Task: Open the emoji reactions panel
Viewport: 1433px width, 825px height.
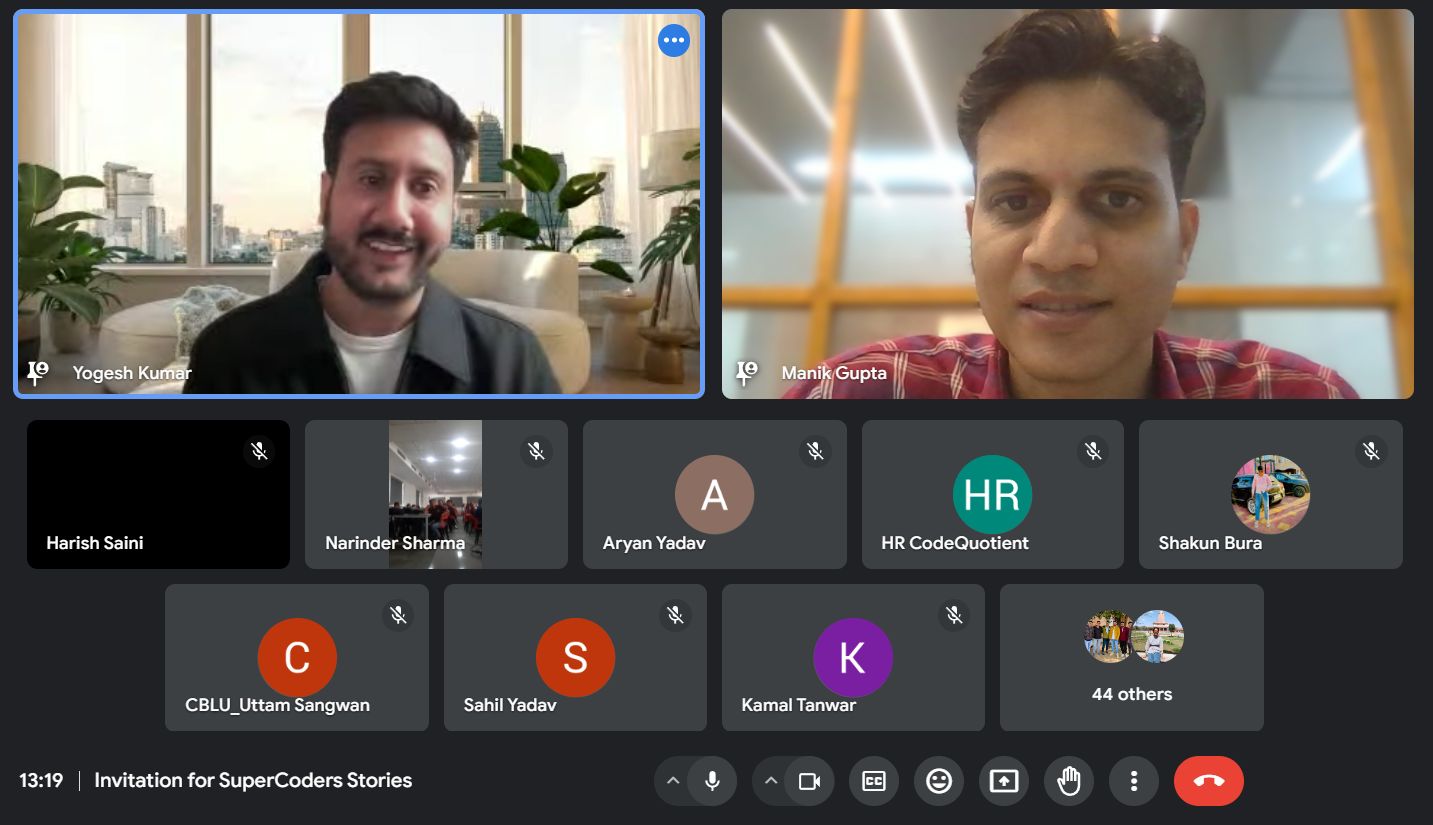Action: pos(939,781)
